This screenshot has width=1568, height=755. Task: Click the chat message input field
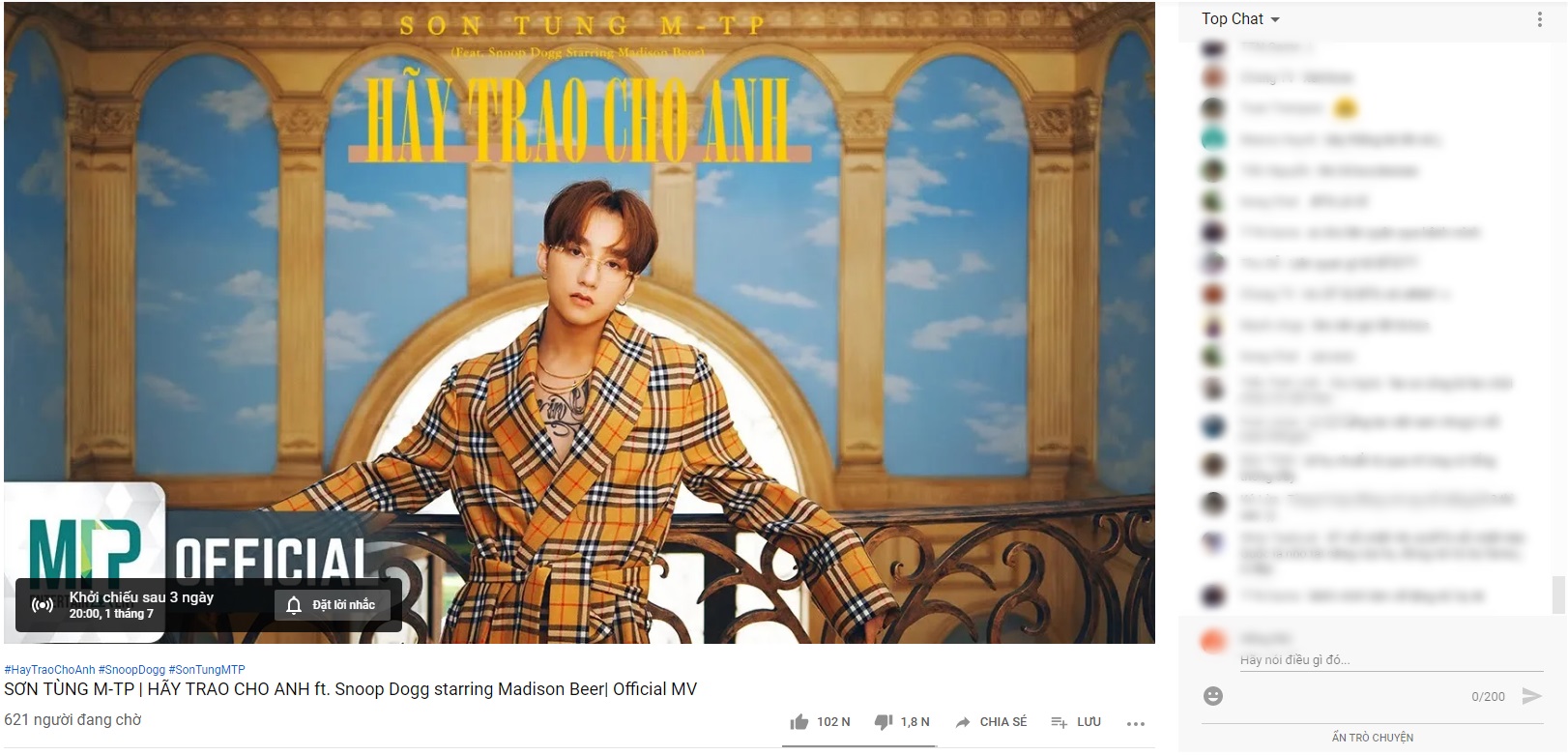(x=1391, y=660)
